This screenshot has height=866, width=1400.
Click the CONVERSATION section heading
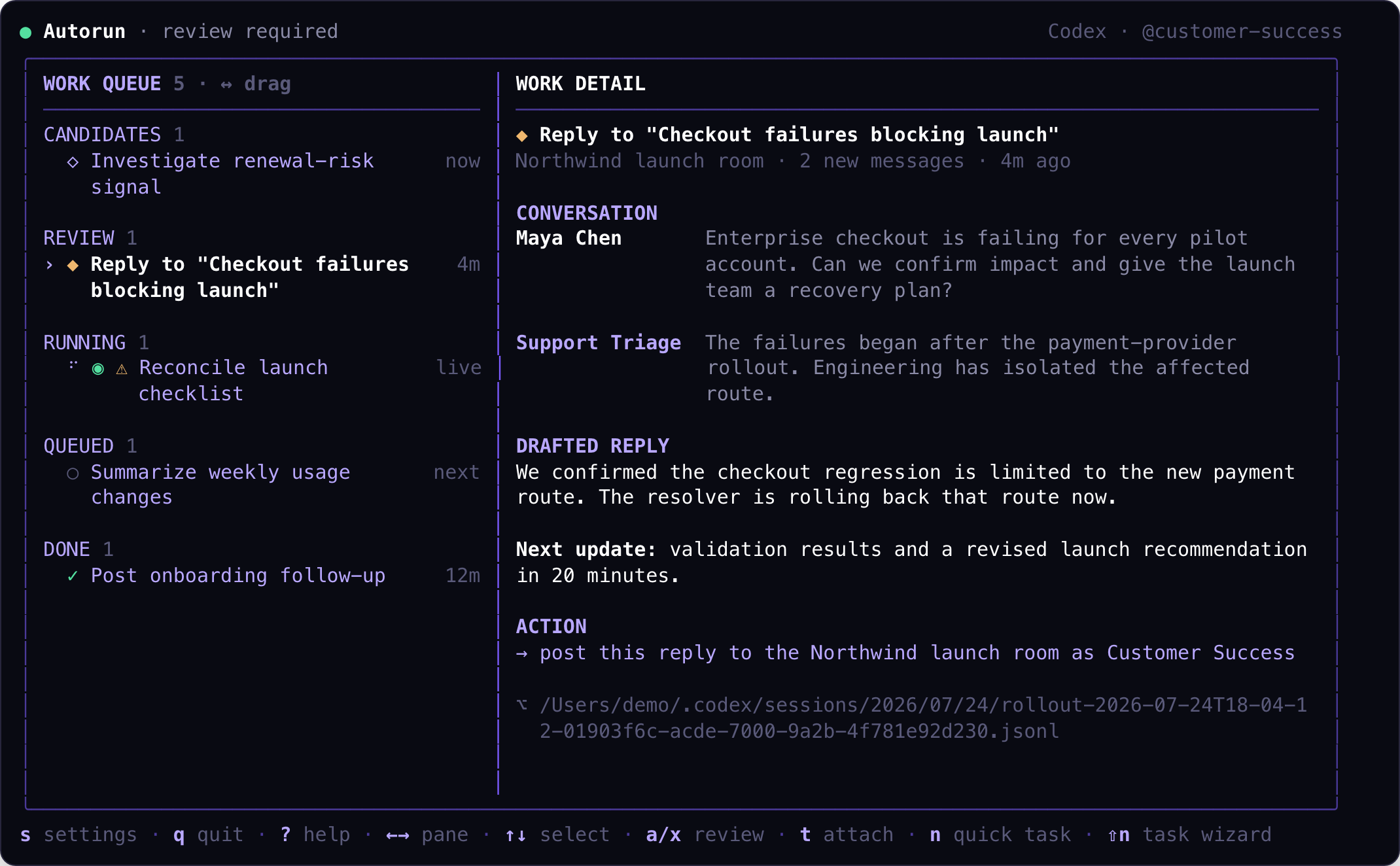pyautogui.click(x=586, y=213)
